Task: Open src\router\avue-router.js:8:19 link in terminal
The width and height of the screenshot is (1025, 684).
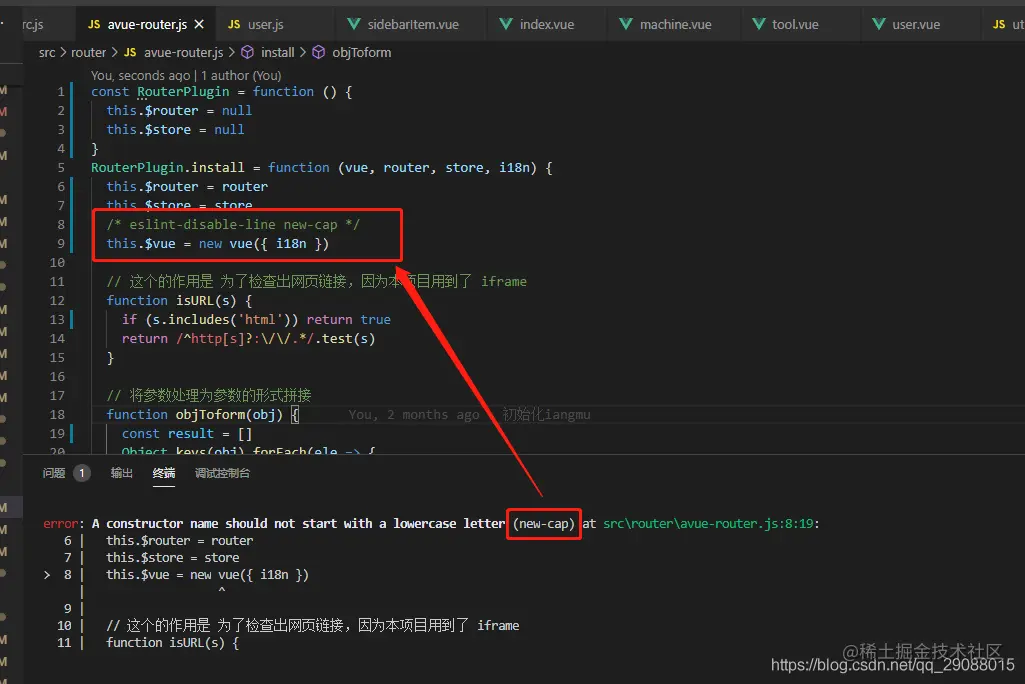Action: tap(708, 523)
